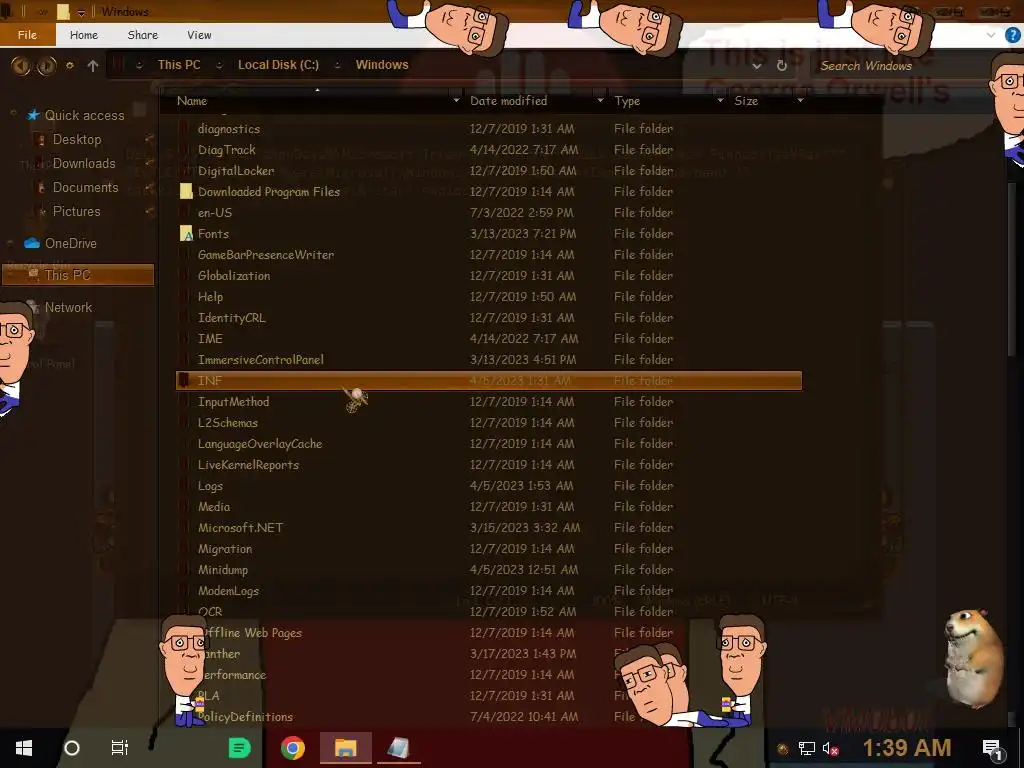
Task: Open the Windows Start menu
Action: tap(24, 748)
